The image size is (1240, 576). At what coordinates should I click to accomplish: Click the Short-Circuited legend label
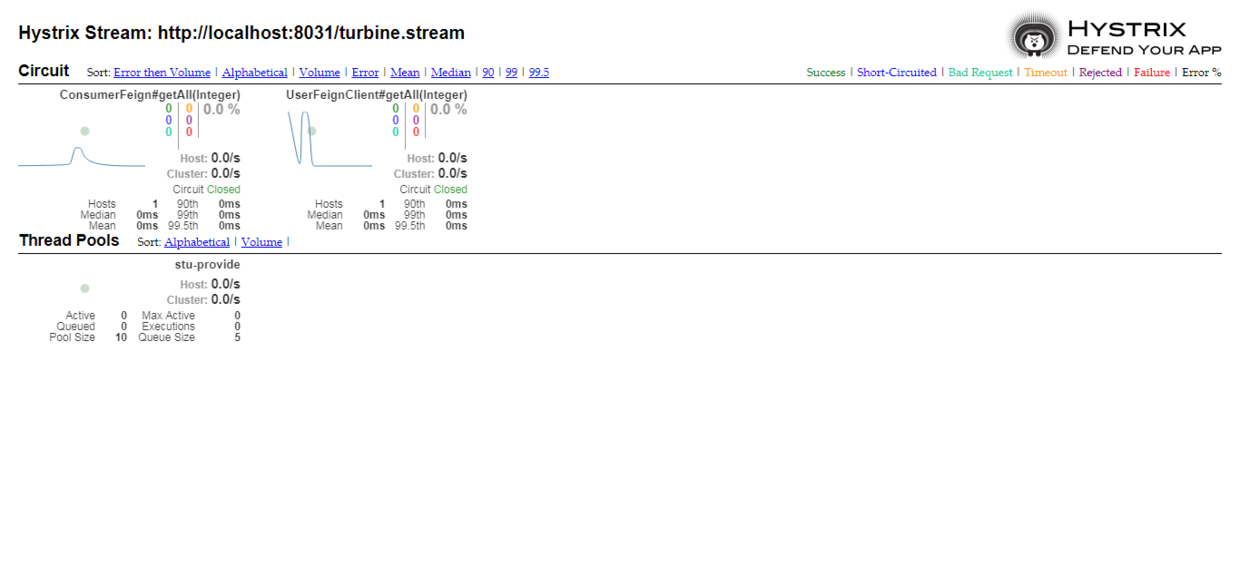(897, 73)
